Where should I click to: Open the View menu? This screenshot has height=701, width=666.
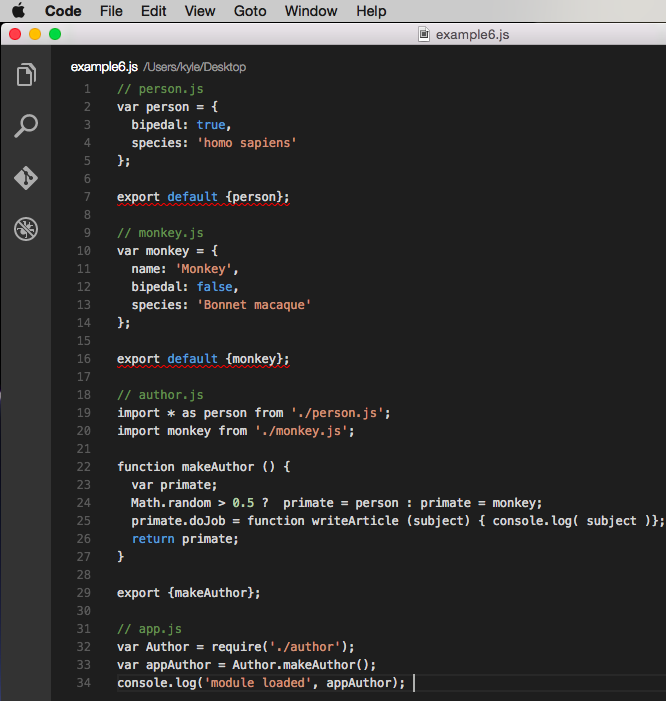pyautogui.click(x=200, y=11)
